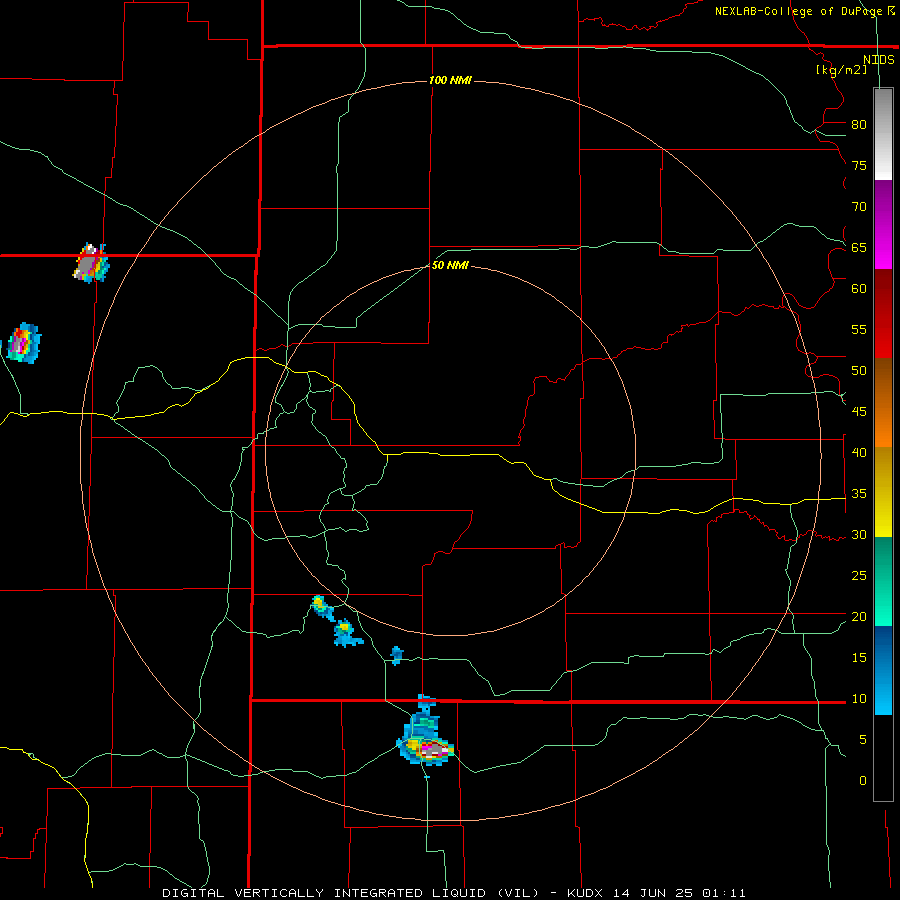This screenshot has height=900, width=900.
Task: Click the tiny isolated blue cell nearest the southern storm
Action: point(397,655)
